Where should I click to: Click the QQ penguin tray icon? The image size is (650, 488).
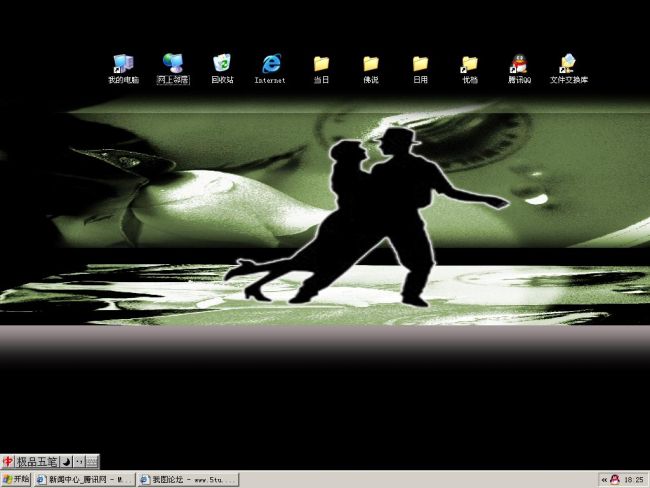[614, 480]
